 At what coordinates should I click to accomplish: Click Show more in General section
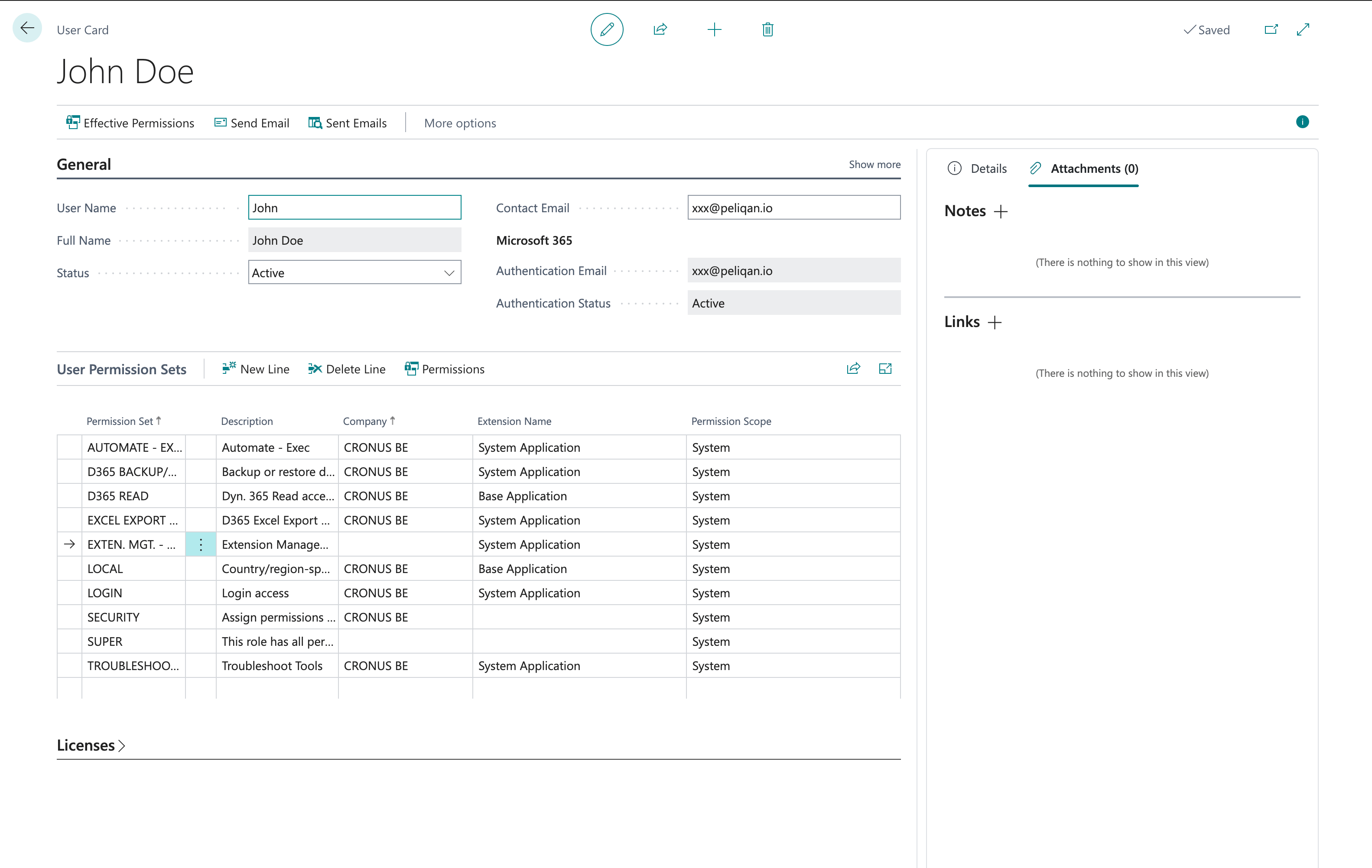[x=874, y=165]
